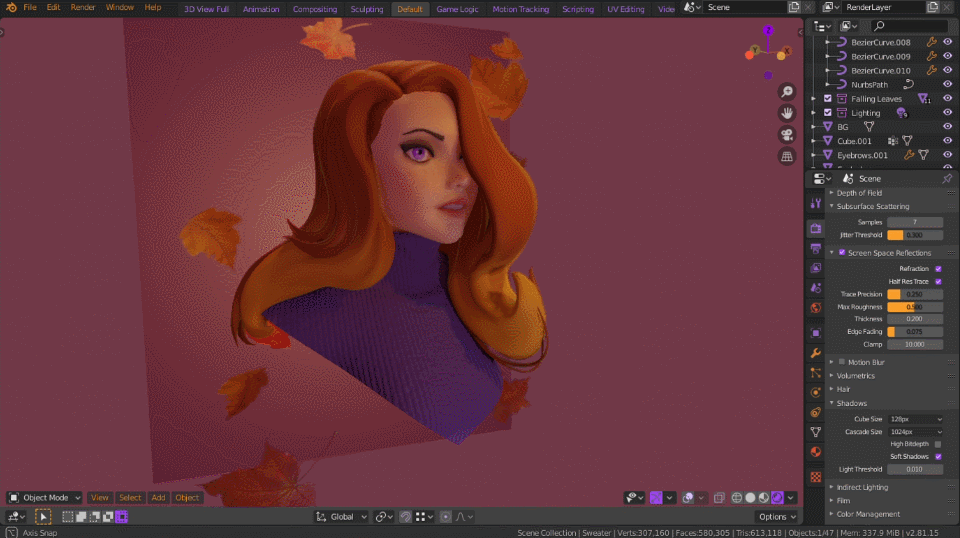960x538 pixels.
Task: Click the Blender logo icon
Action: point(11,7)
